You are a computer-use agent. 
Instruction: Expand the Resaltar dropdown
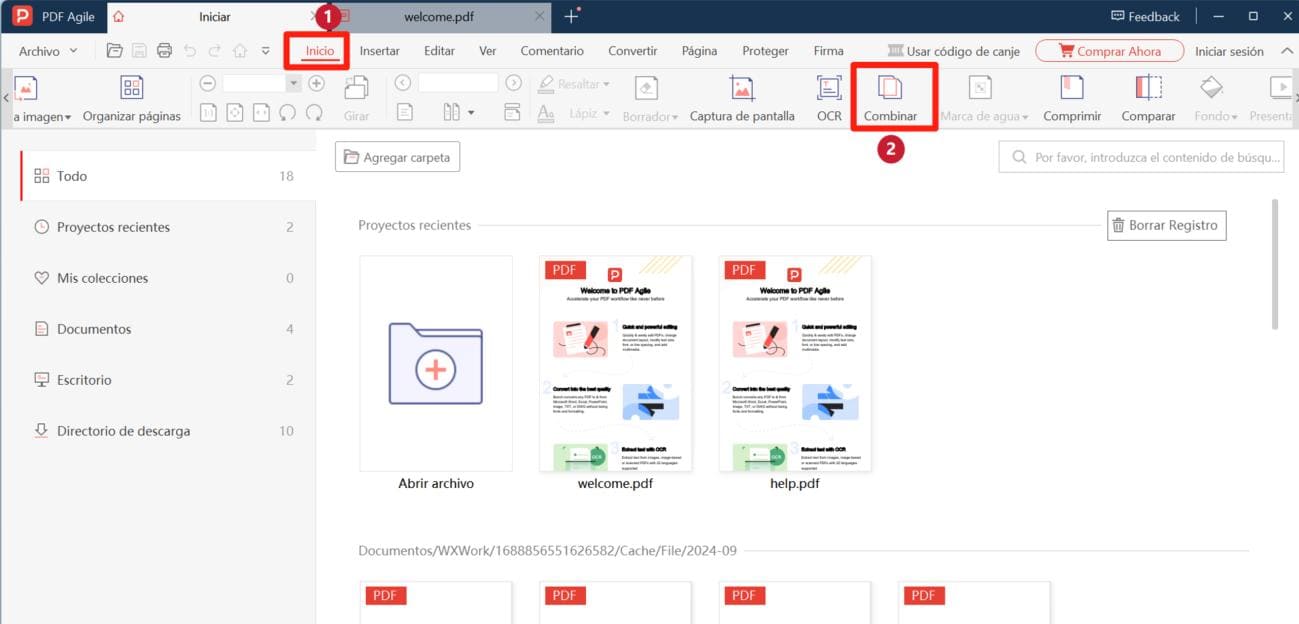pyautogui.click(x=606, y=85)
